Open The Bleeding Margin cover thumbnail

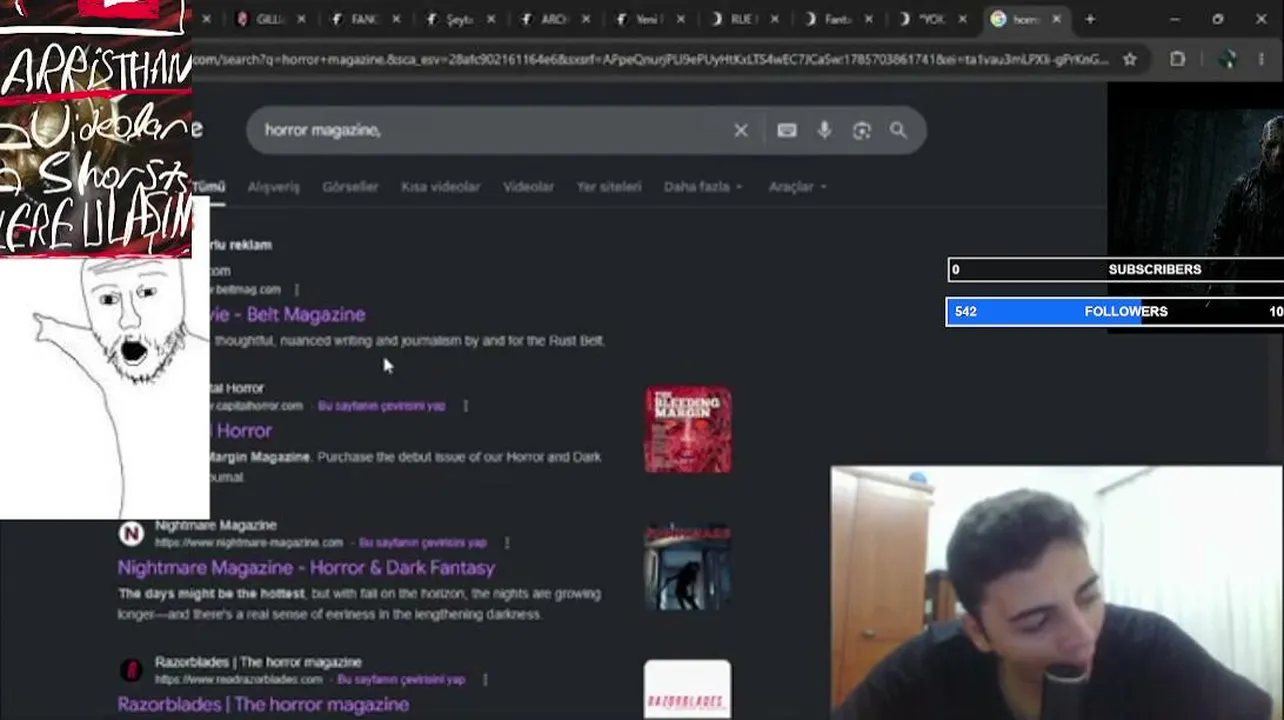[x=688, y=430]
